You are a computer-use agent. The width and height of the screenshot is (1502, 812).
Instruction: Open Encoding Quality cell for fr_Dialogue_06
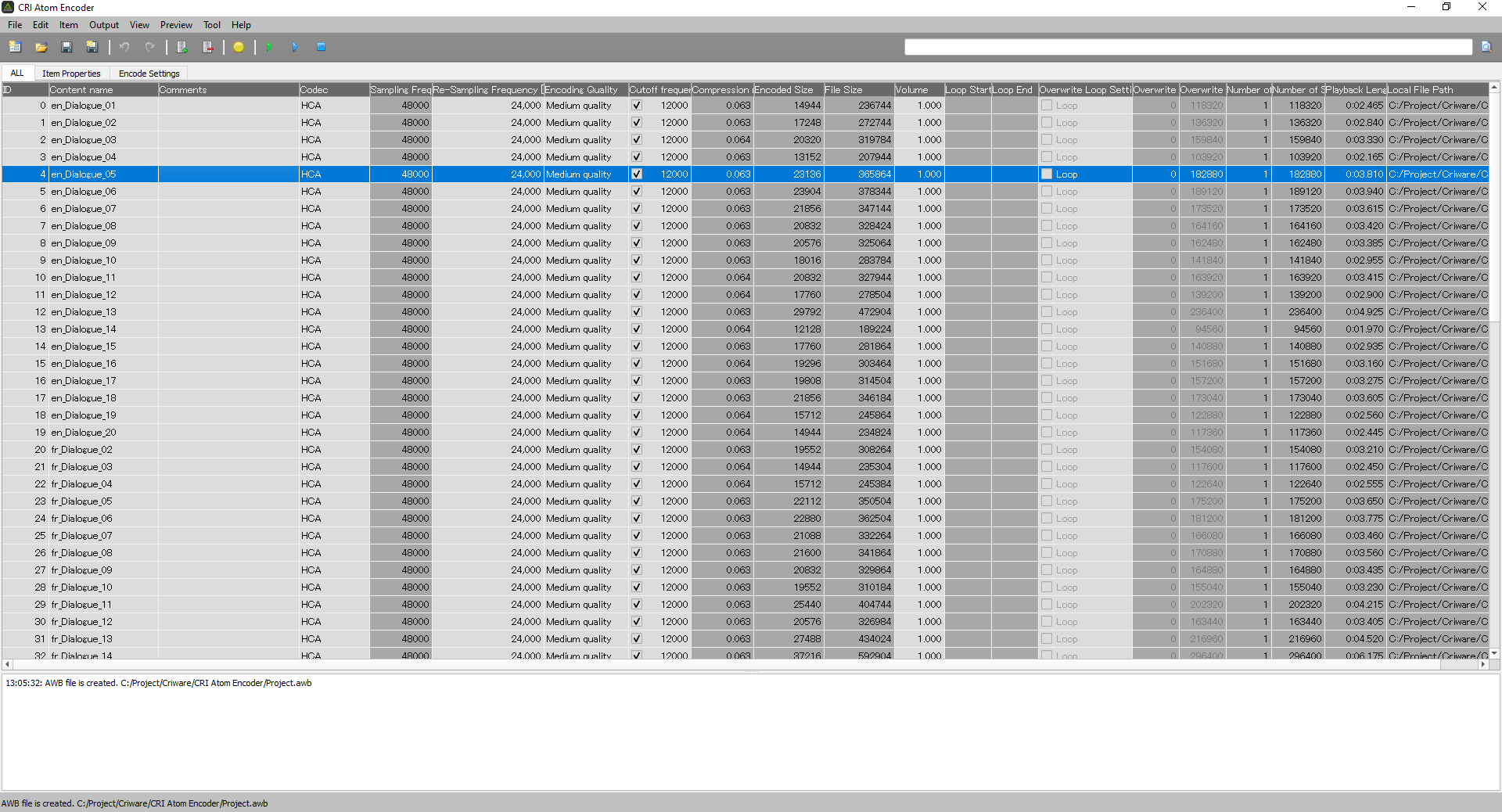[x=585, y=519]
